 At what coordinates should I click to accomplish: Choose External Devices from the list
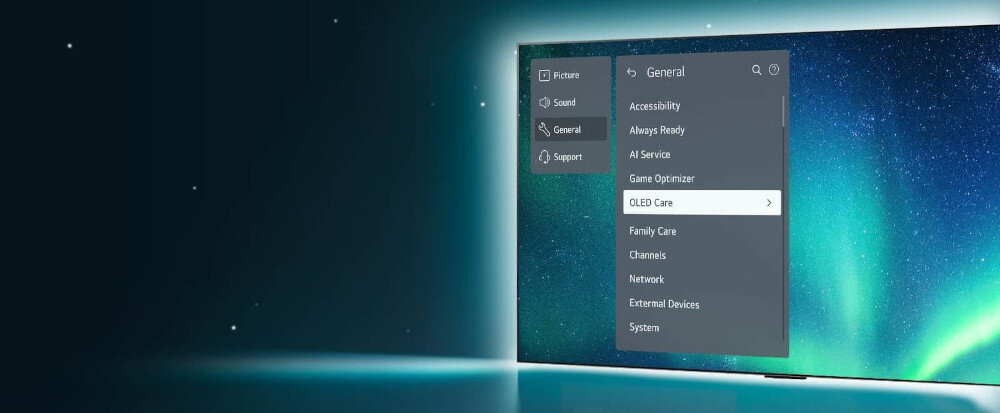[x=664, y=304]
